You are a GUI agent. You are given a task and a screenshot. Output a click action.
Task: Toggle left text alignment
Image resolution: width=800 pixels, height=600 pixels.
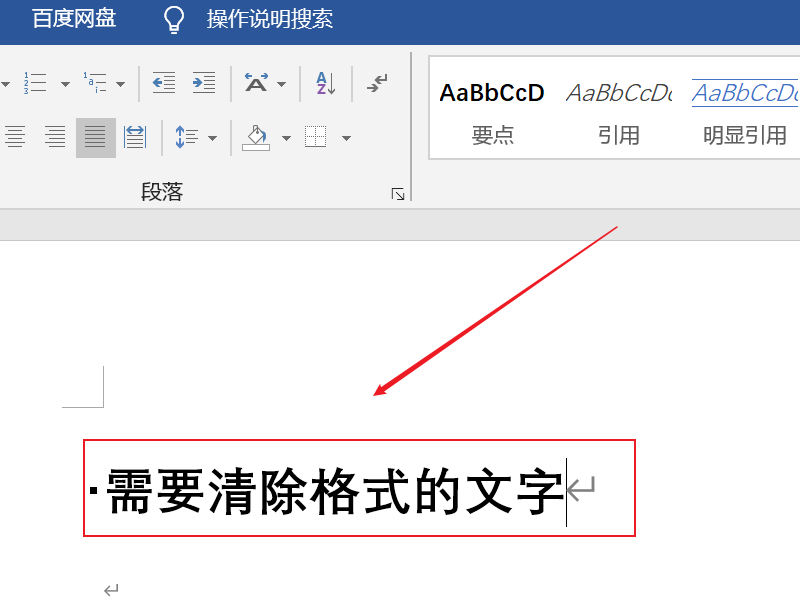[x=15, y=137]
